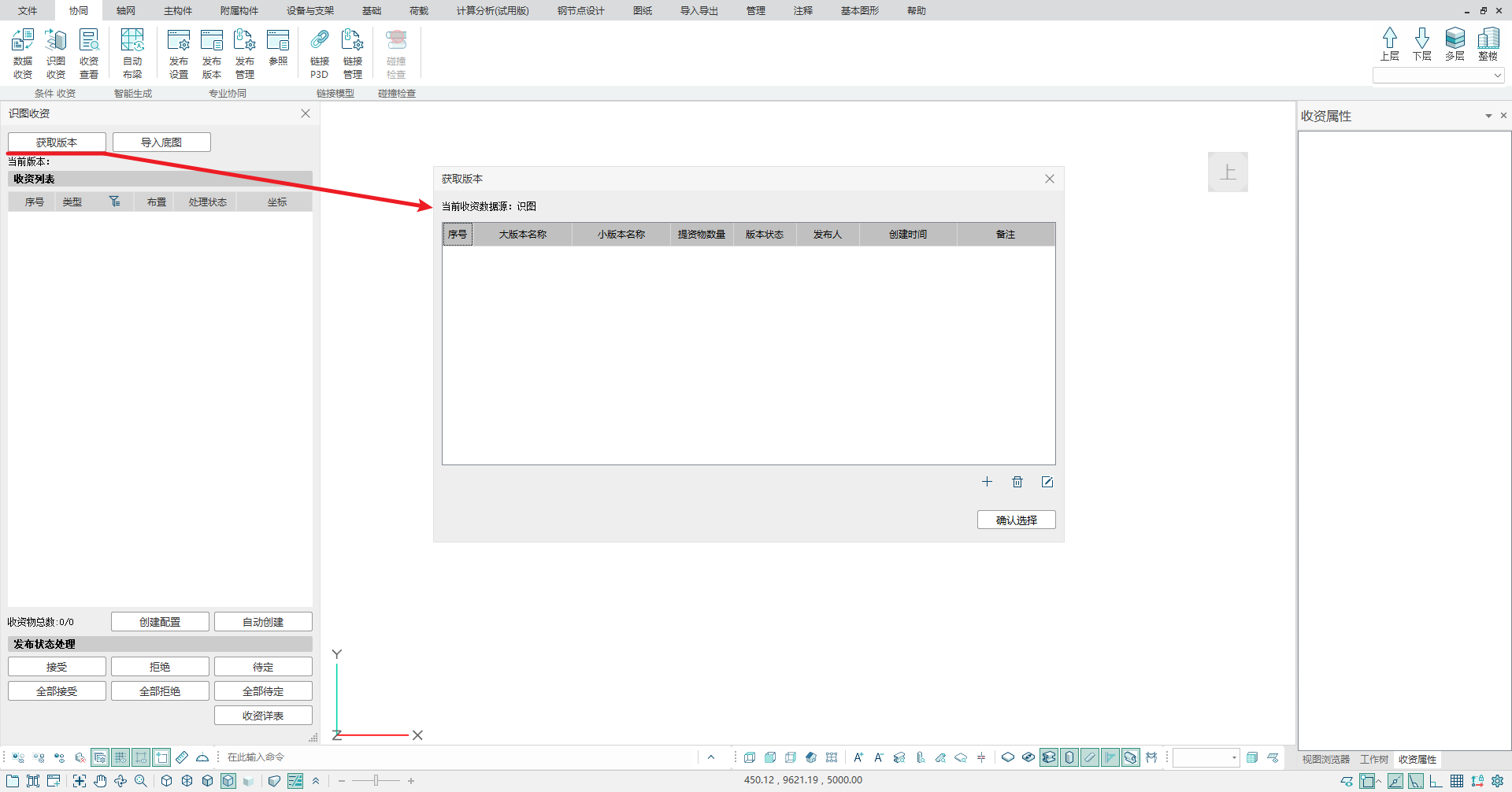Open the settings gear in status bar
Screen dimensions: 1512x792
(1498, 781)
